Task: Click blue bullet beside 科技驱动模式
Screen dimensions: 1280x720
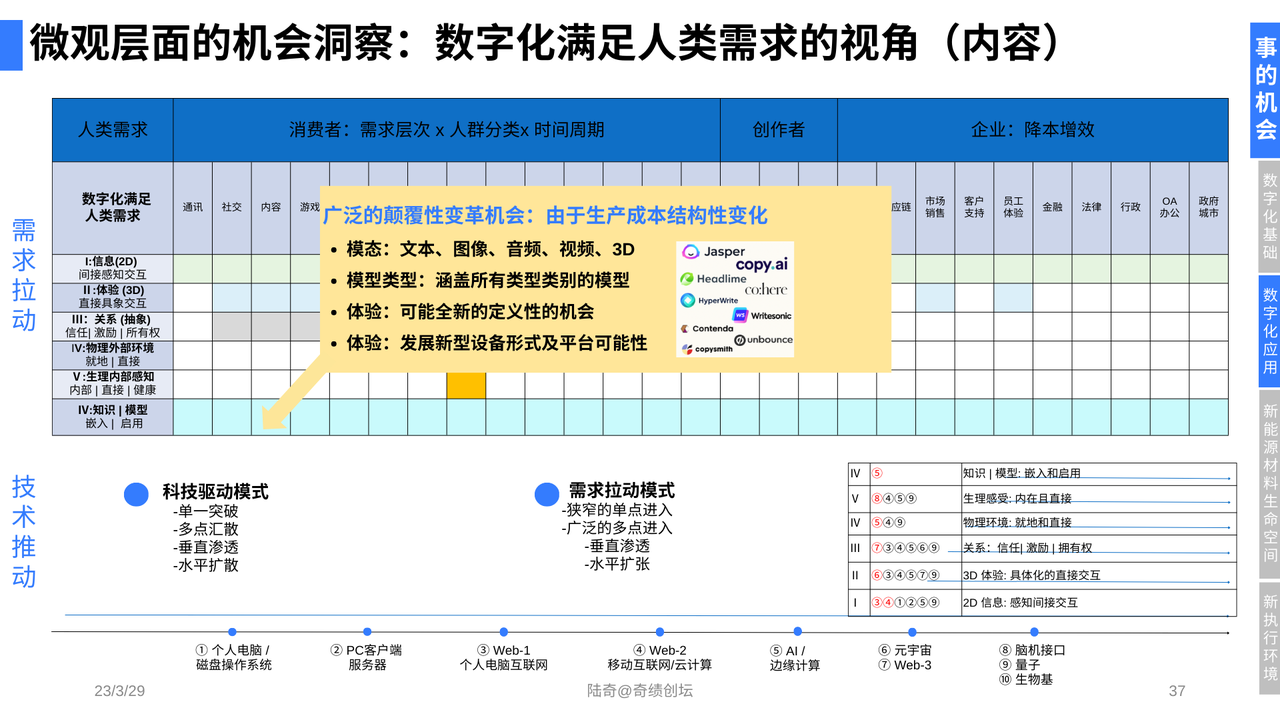Action: 136,494
